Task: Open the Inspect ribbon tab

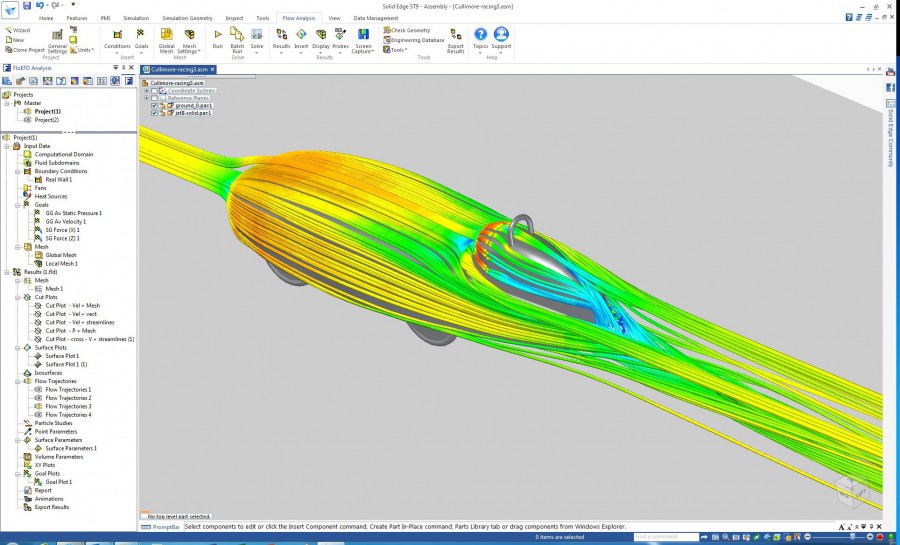Action: 234,18
